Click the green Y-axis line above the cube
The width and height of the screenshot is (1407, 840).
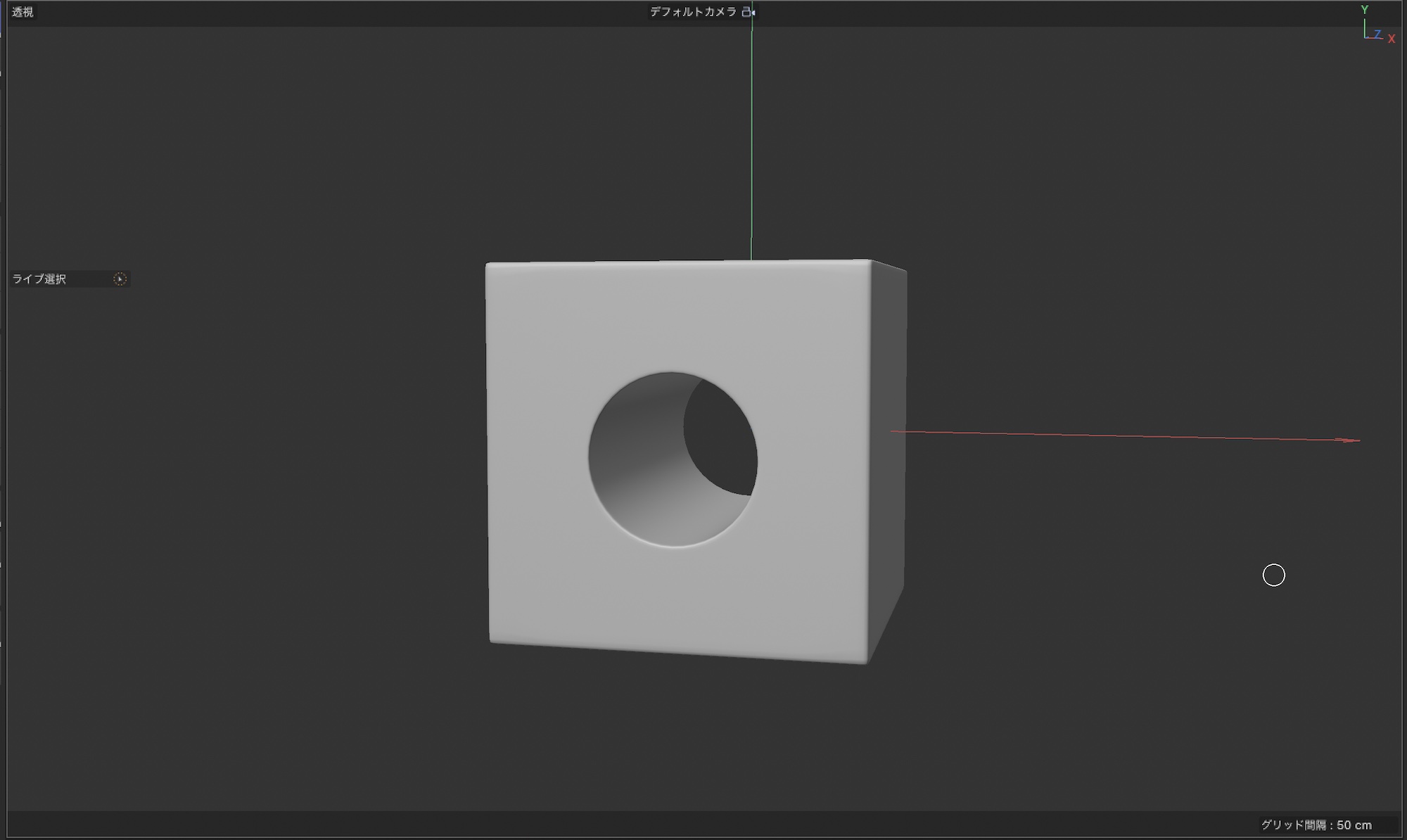point(751,141)
